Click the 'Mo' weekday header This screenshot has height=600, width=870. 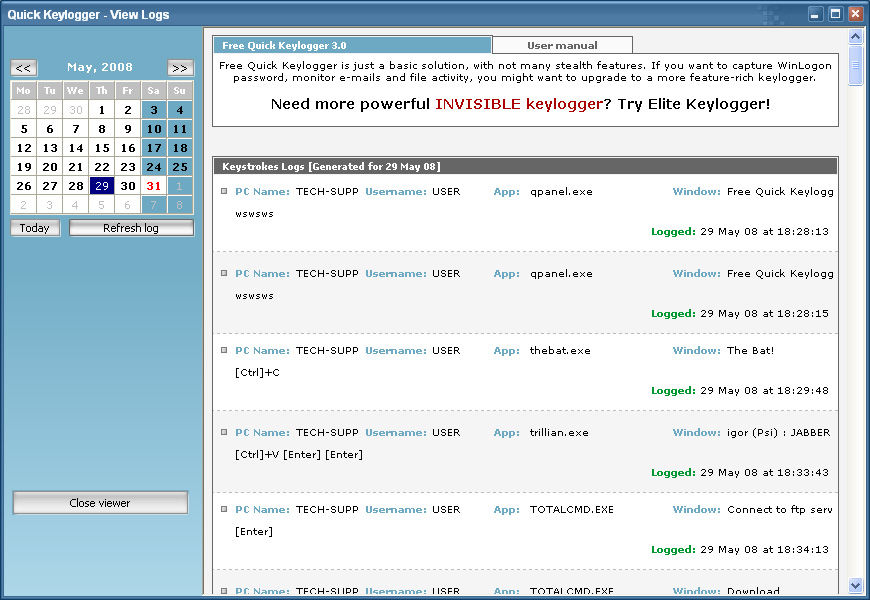[24, 90]
